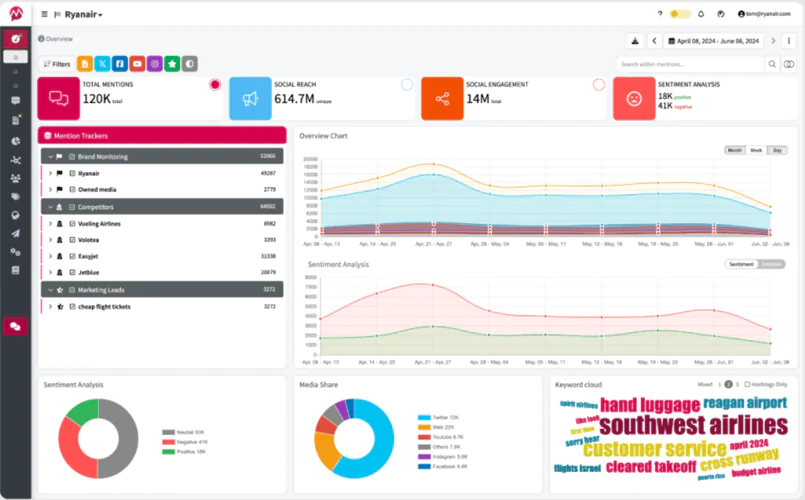Switch Overview Chart to Week view
The image size is (805, 500).
756,150
